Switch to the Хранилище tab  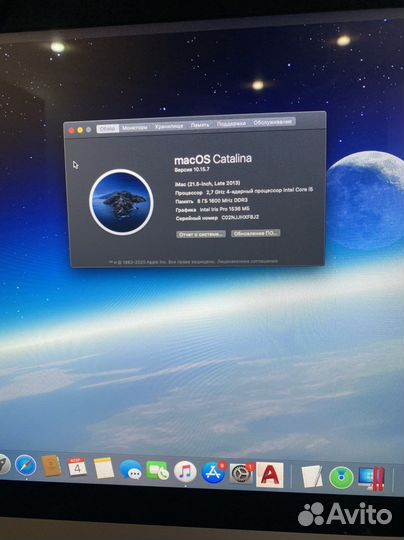click(169, 126)
